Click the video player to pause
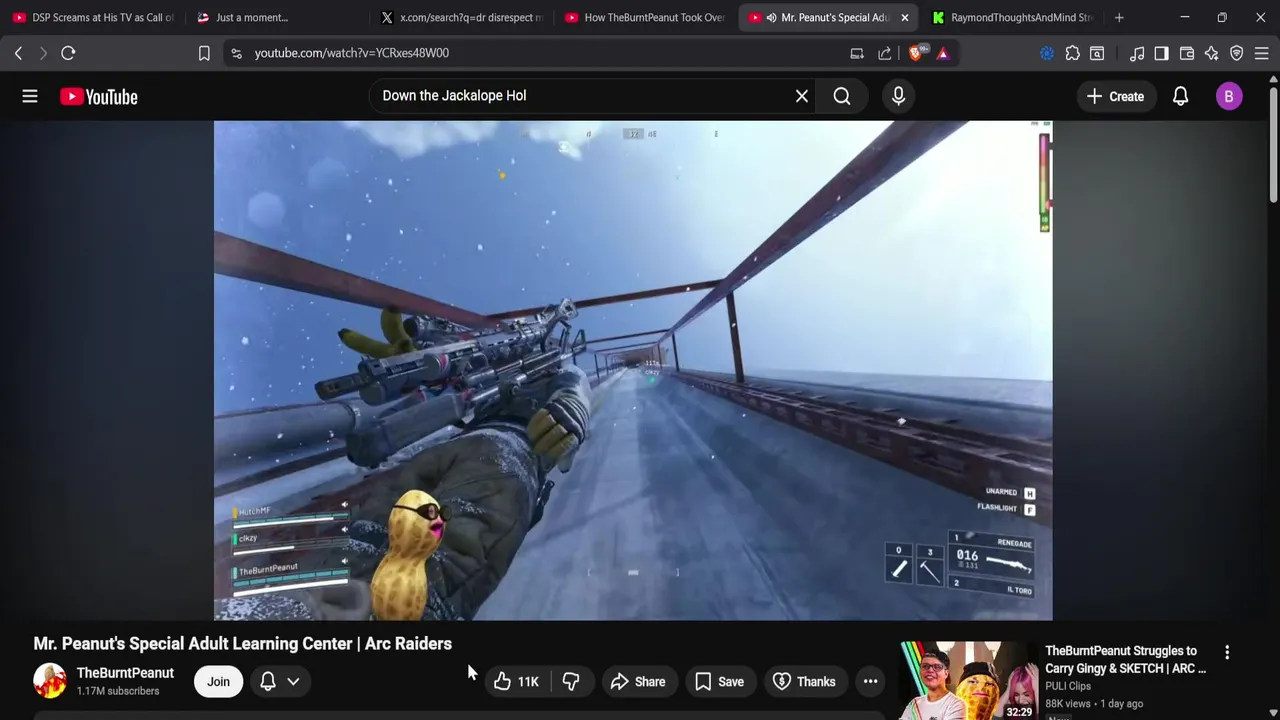Screen dimensions: 1280x720 633,370
